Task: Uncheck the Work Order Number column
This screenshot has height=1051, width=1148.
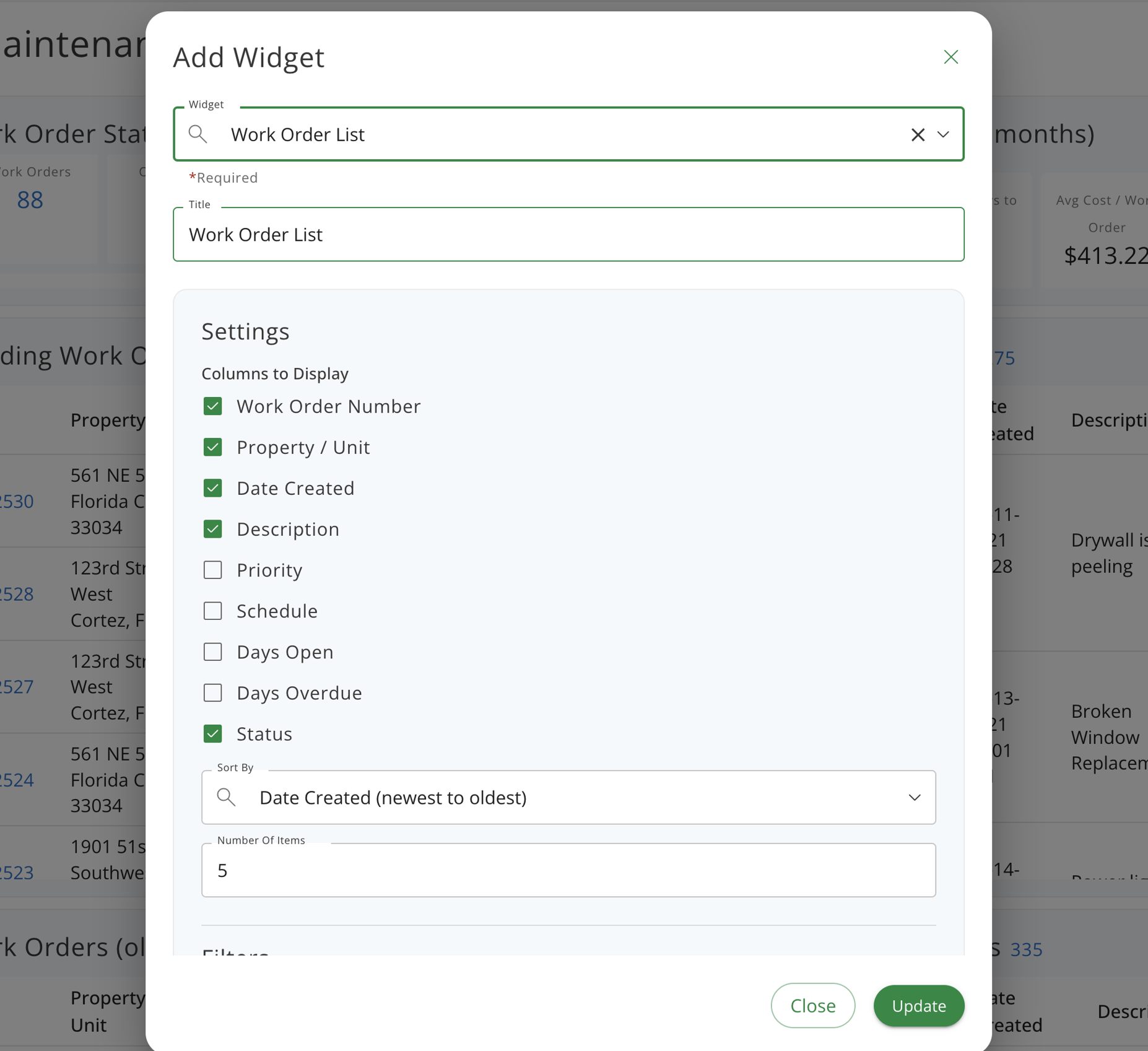Action: click(212, 406)
